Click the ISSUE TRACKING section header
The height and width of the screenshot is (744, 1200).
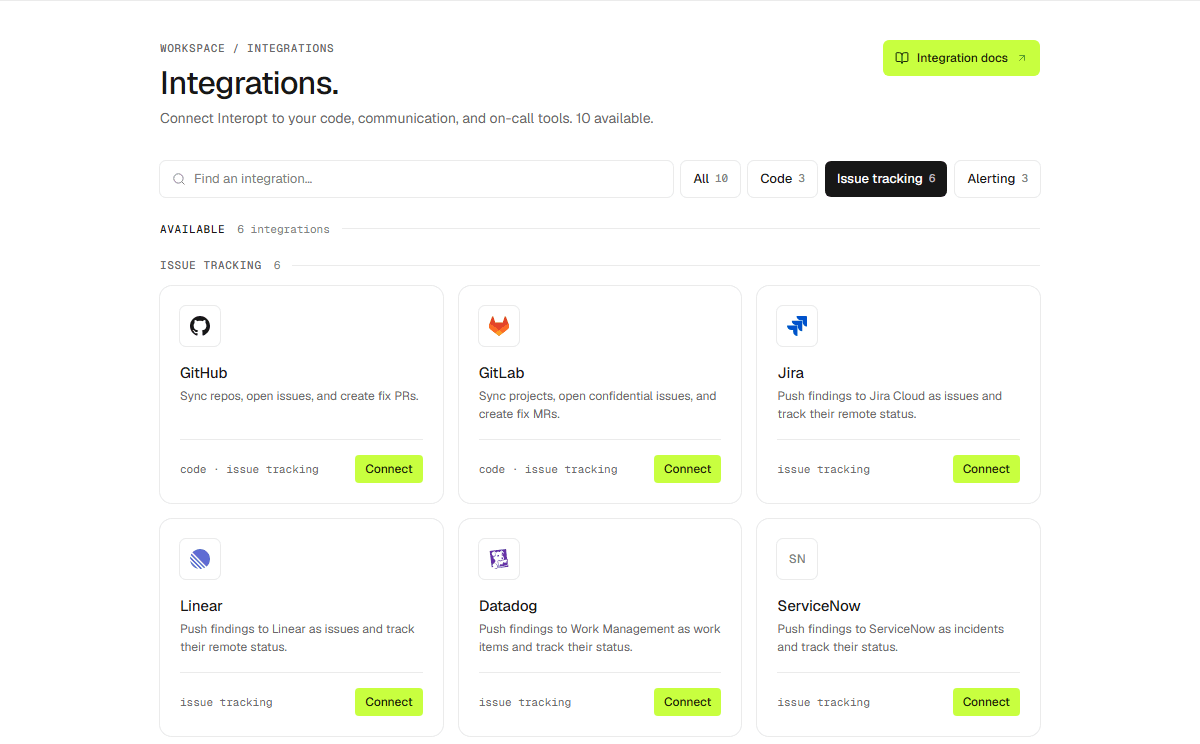coord(211,265)
